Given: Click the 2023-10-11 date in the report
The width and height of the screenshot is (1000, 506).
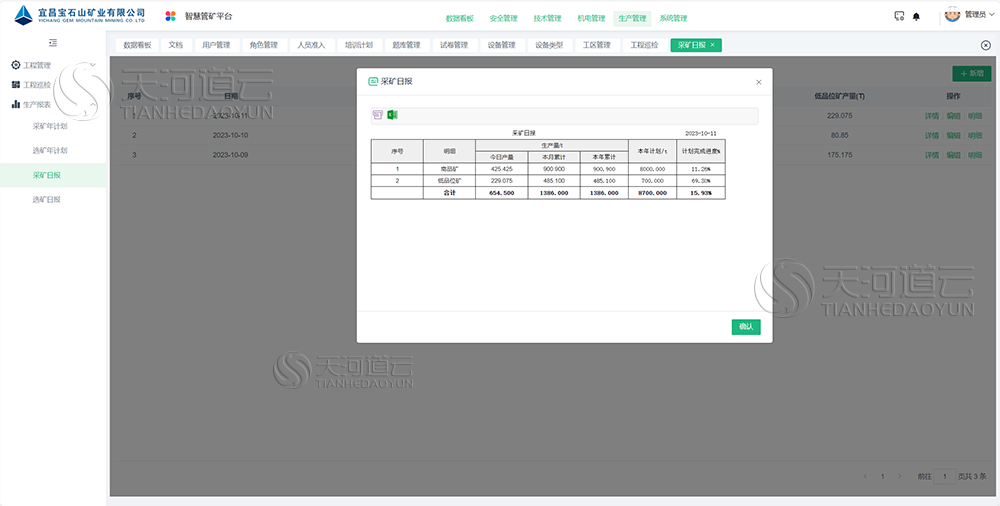Looking at the screenshot, I should tap(700, 133).
